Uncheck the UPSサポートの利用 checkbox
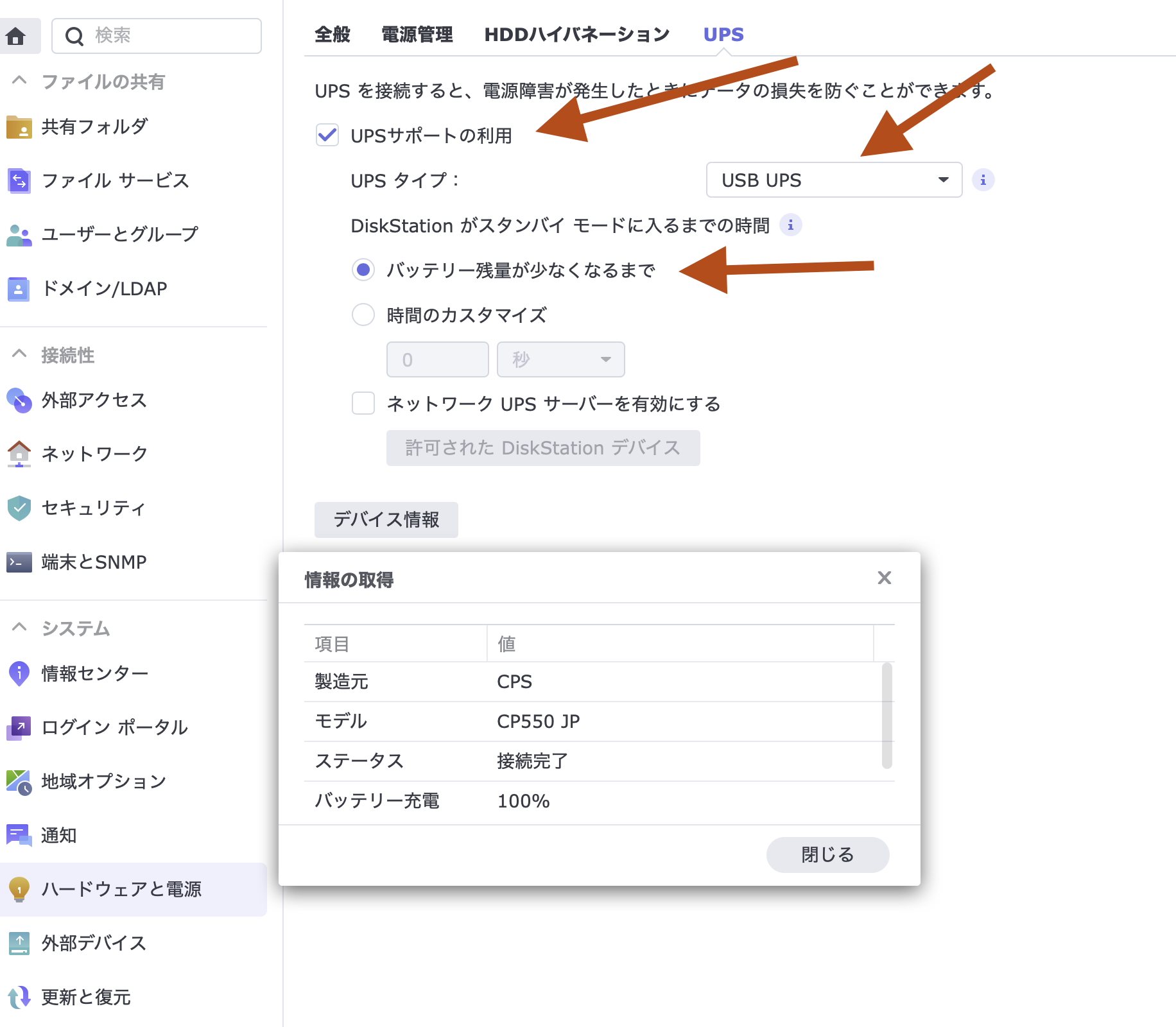Screen dimensions: 1176x1027 [327, 135]
